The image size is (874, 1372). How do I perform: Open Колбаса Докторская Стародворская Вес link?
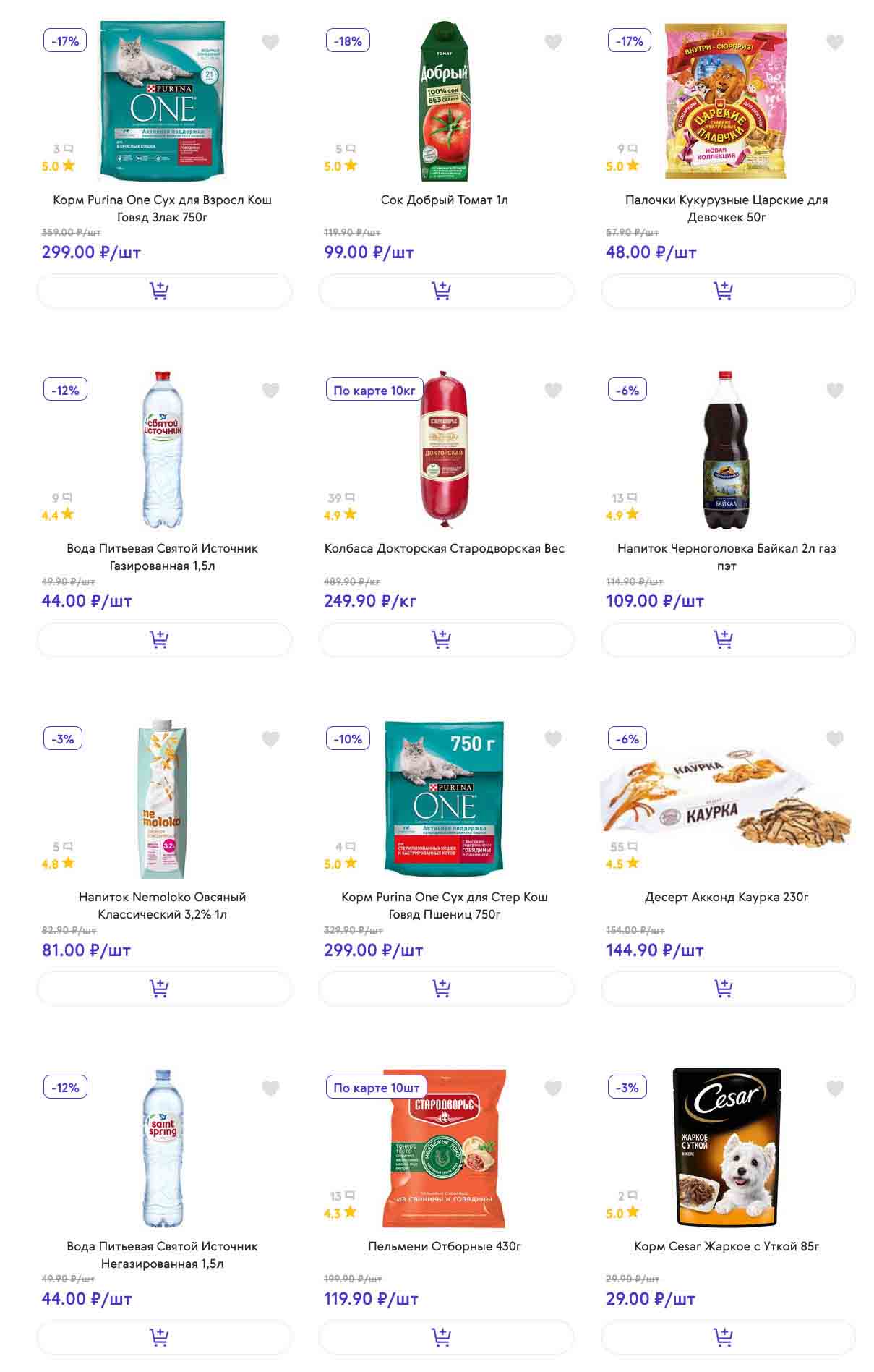coord(444,548)
